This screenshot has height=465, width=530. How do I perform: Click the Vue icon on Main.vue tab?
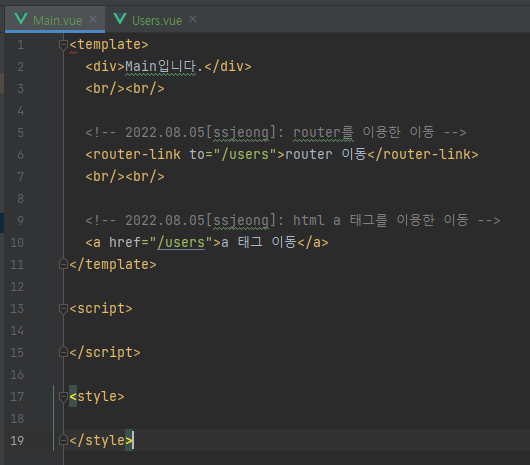(x=21, y=19)
